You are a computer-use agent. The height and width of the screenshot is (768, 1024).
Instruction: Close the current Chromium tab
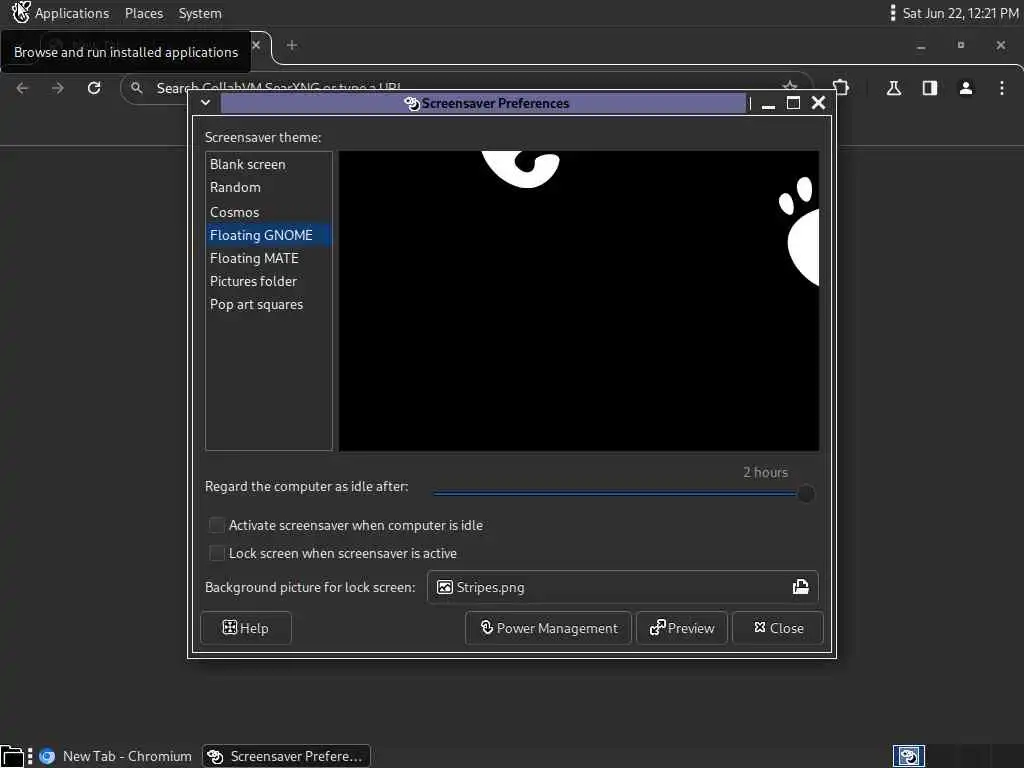[x=256, y=45]
